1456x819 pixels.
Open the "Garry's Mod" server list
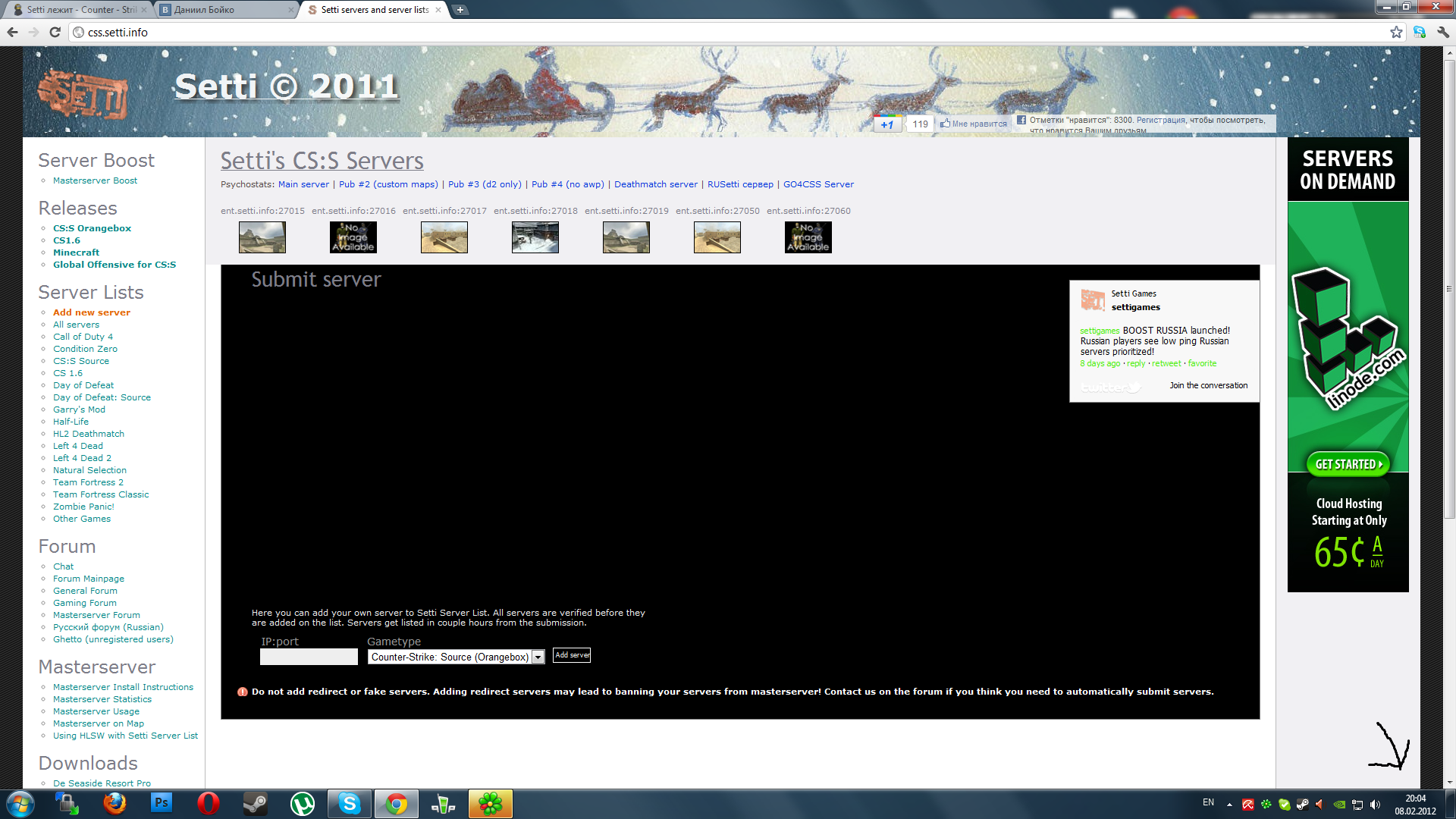point(79,409)
